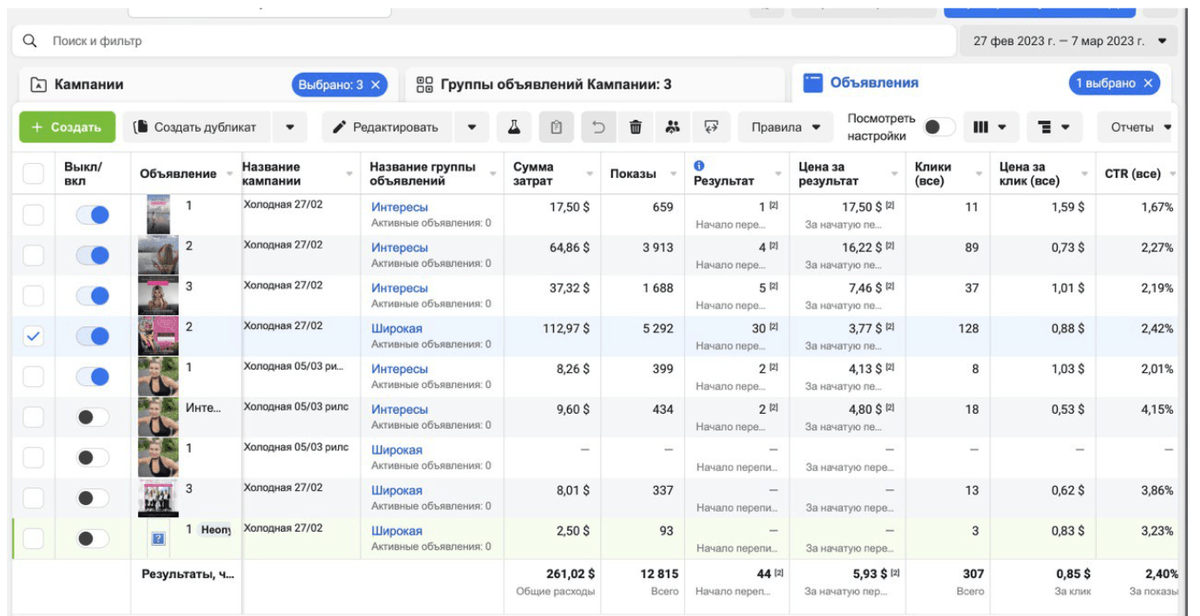Delete selected ad with the trash icon
Image resolution: width=1200 pixels, height=616 pixels.
635,127
